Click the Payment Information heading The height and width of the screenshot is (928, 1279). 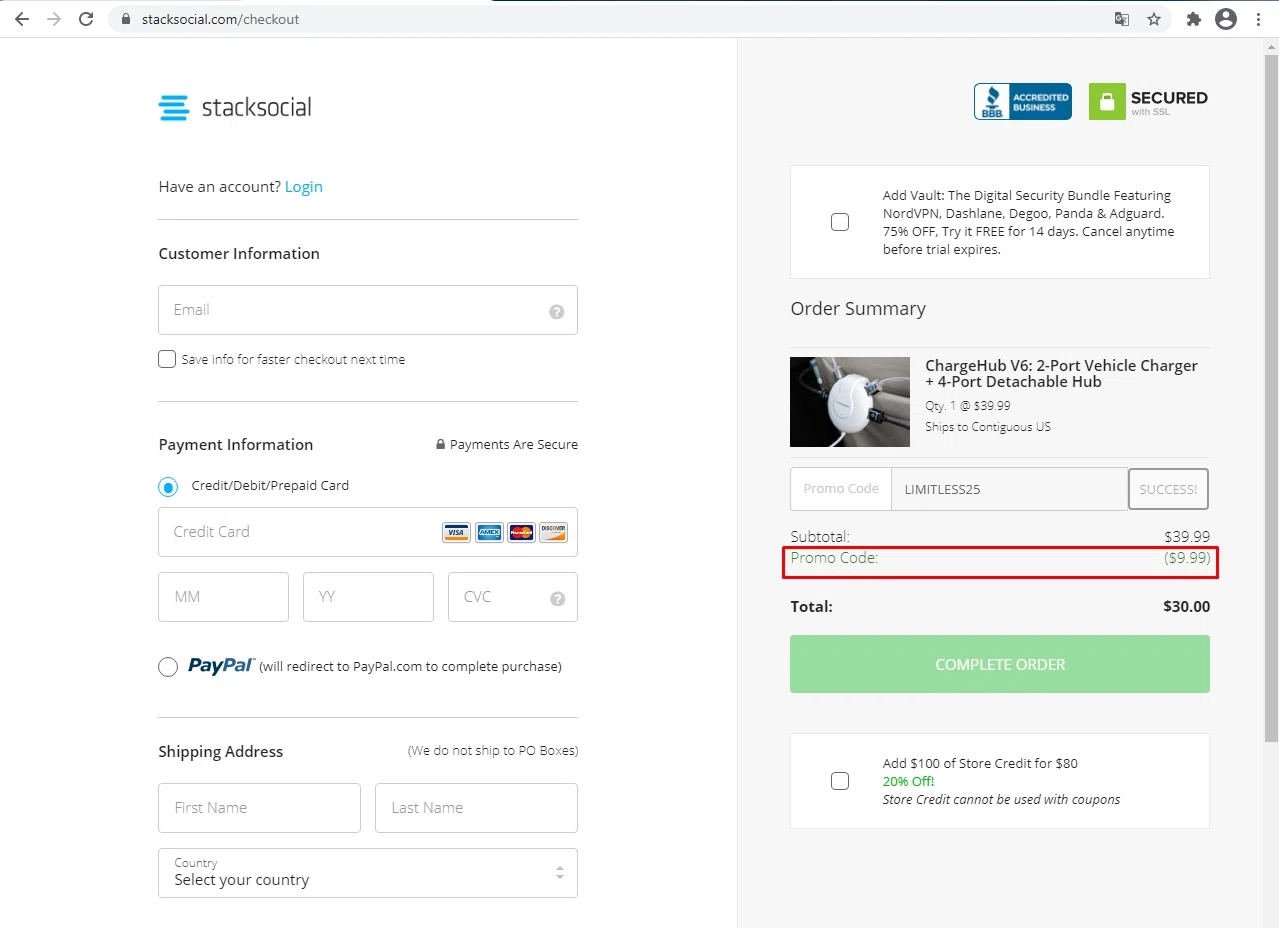coord(236,445)
